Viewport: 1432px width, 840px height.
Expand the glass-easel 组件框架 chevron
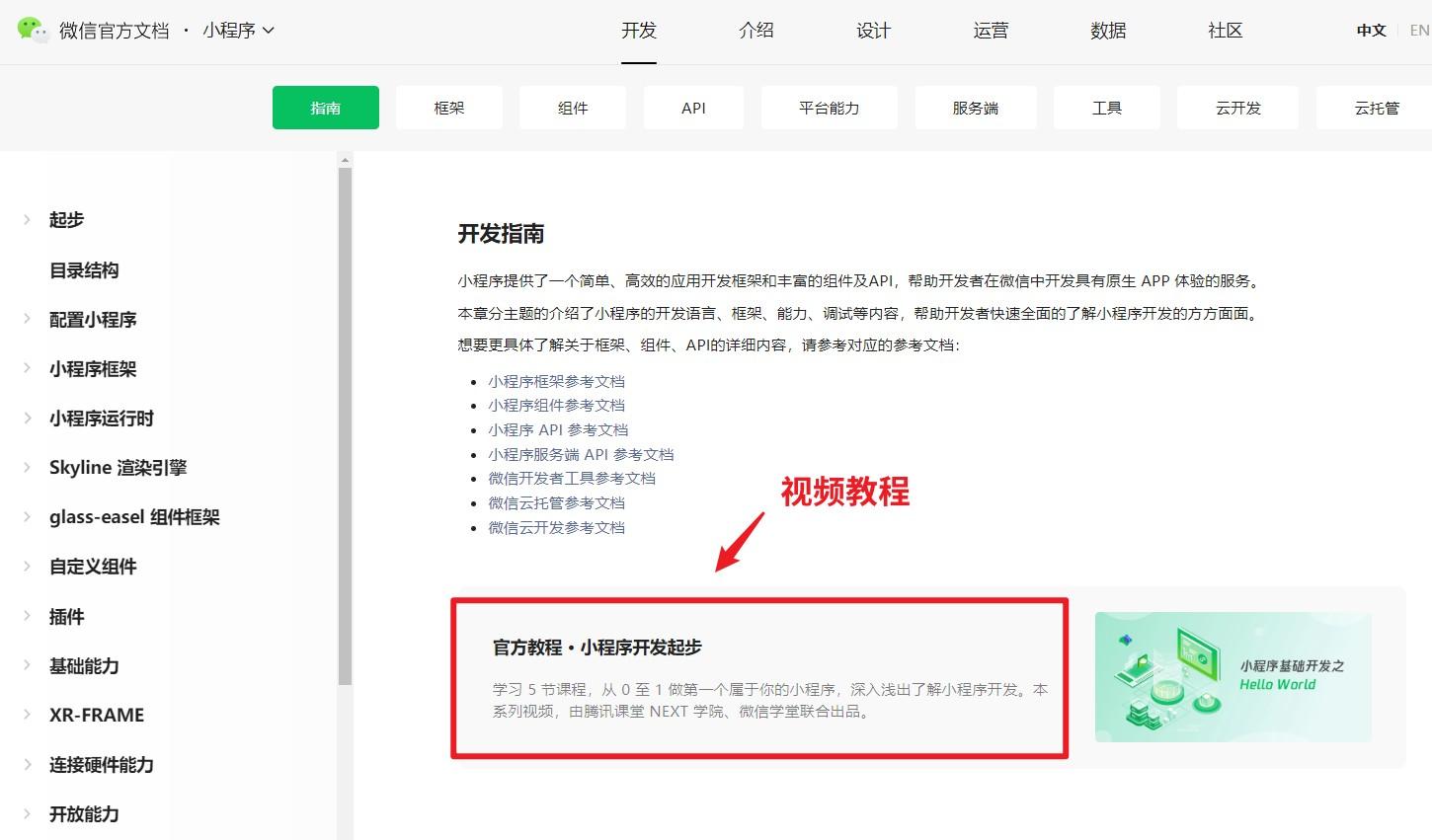[28, 516]
